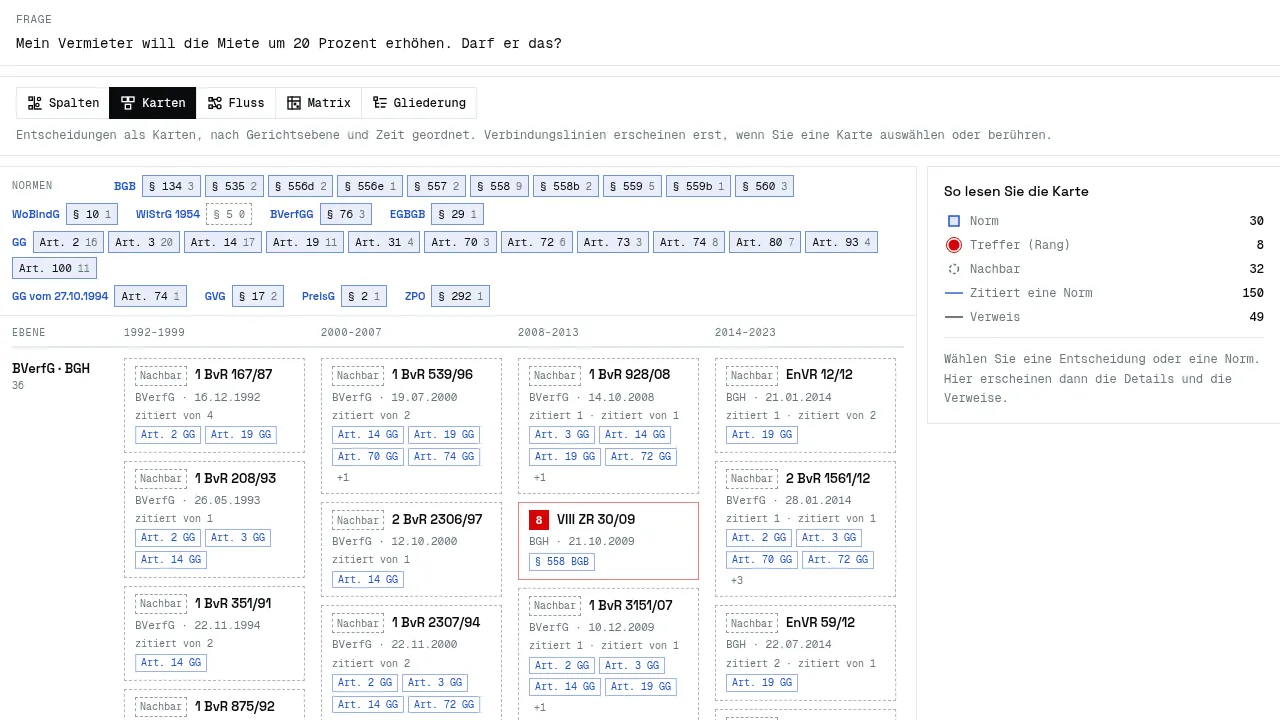Expand +1 norms in card 1 BvR 928/08
The height and width of the screenshot is (720, 1280).
pyautogui.click(x=540, y=478)
